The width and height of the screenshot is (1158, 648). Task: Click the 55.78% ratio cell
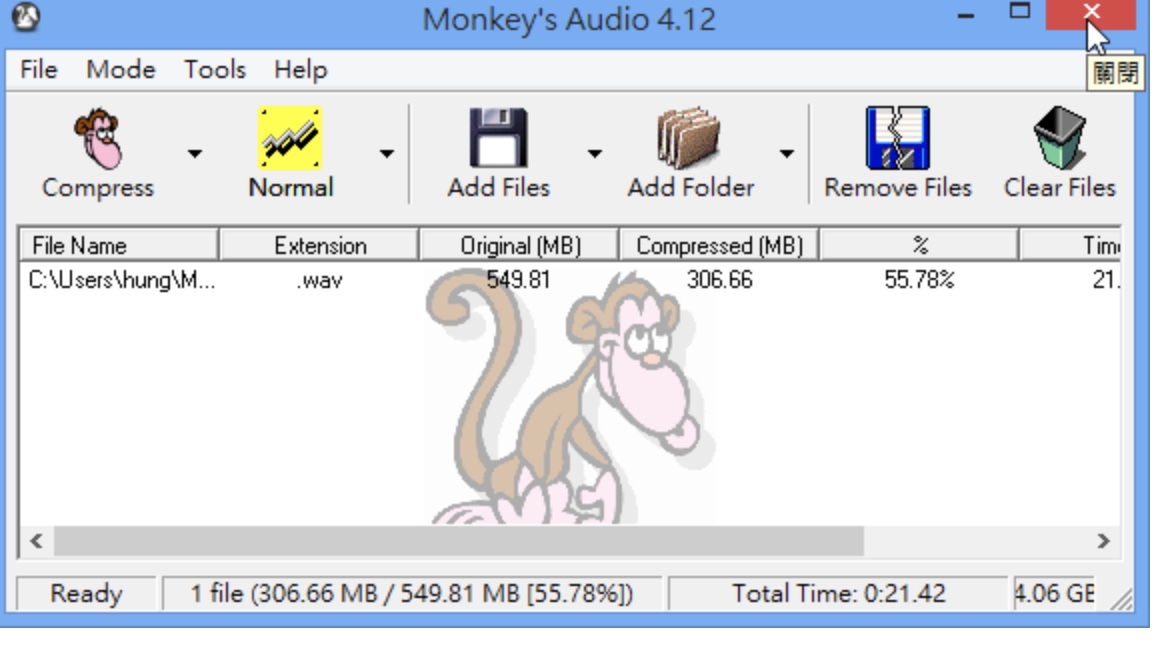tap(919, 280)
